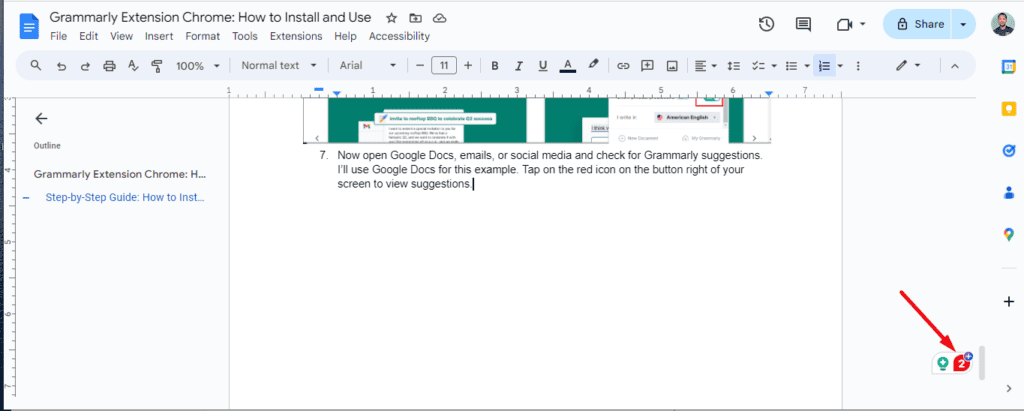1024x411 pixels.
Task: Increase the font size
Action: 468,65
